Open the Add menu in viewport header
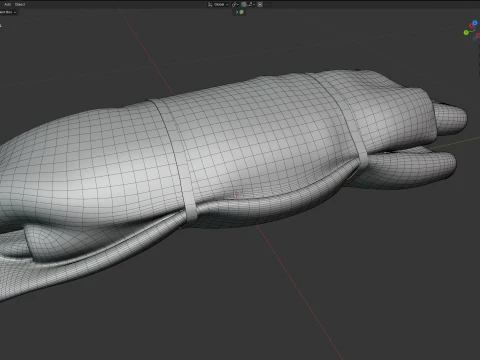The width and height of the screenshot is (480, 360). [x=7, y=4]
